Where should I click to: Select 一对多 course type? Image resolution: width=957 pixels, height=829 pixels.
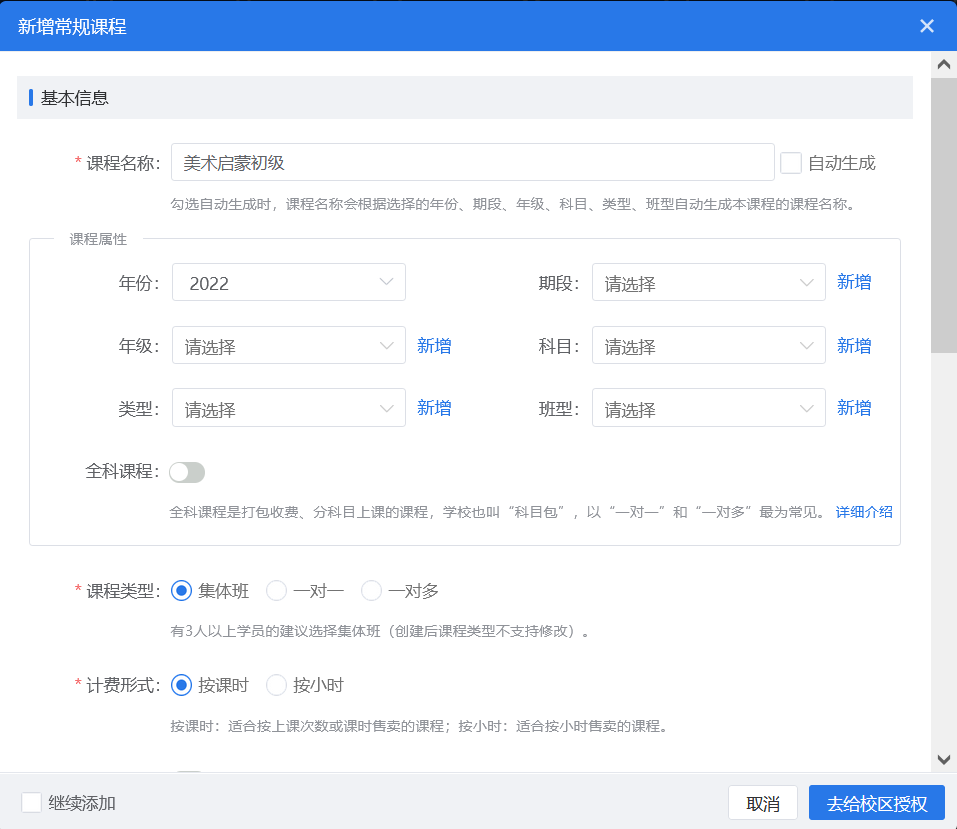372,591
